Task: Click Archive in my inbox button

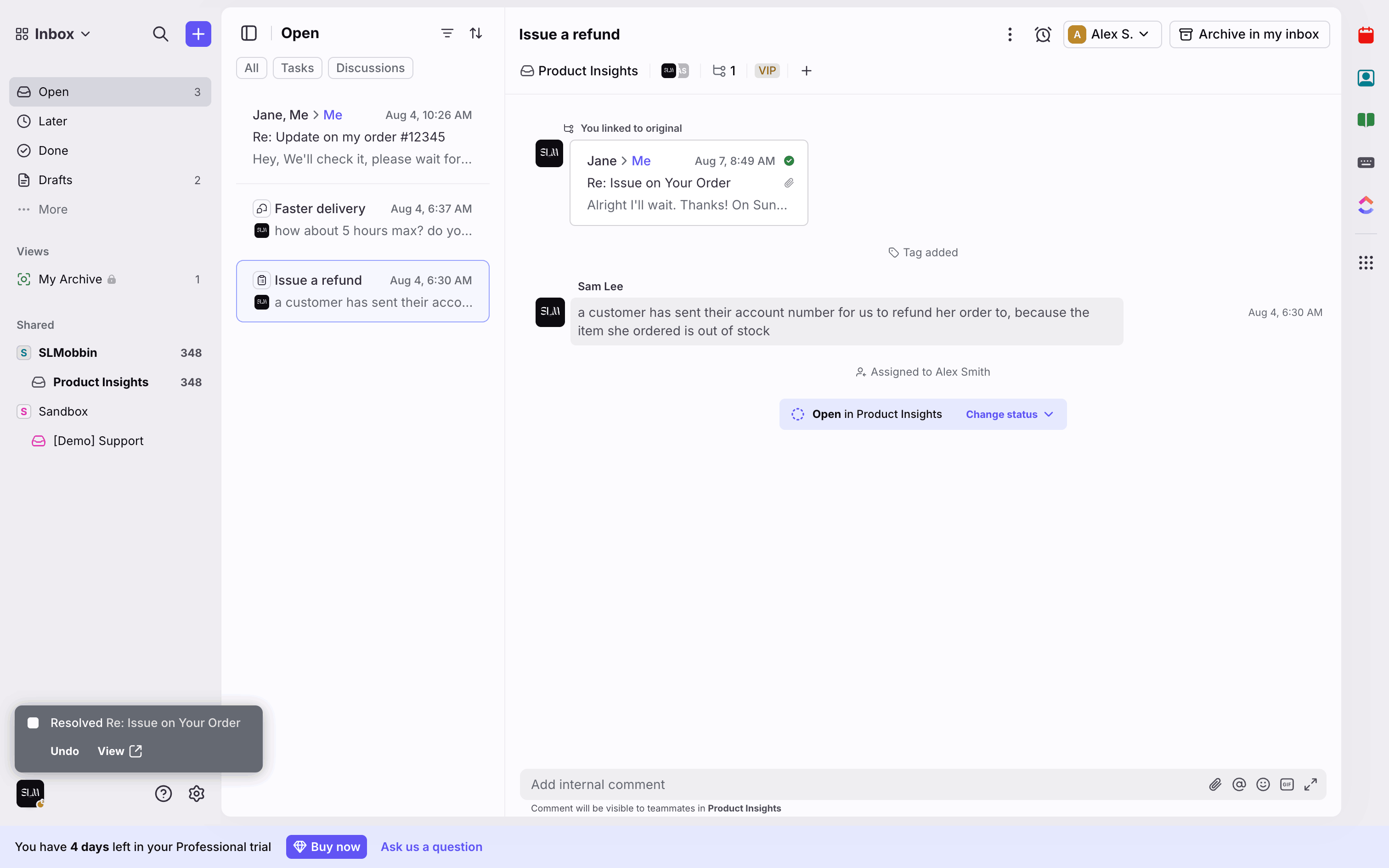Action: (1249, 34)
